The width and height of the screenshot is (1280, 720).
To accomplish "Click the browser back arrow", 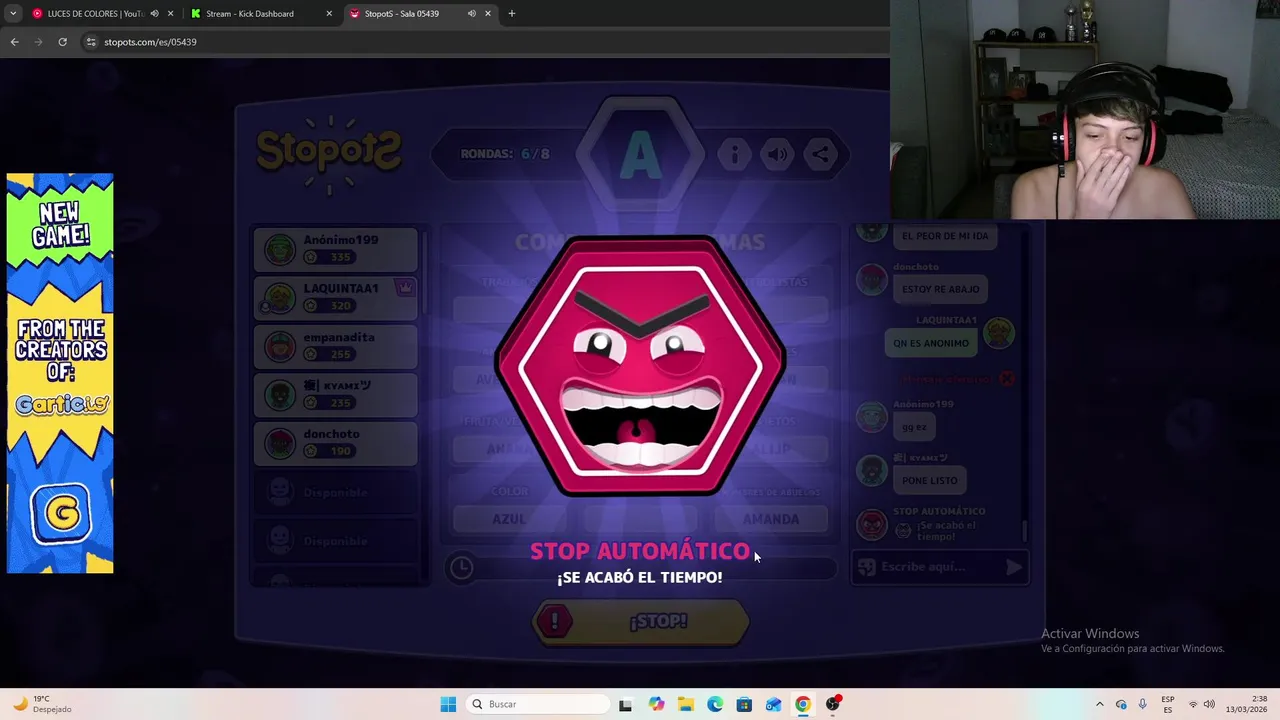I will 14,42.
